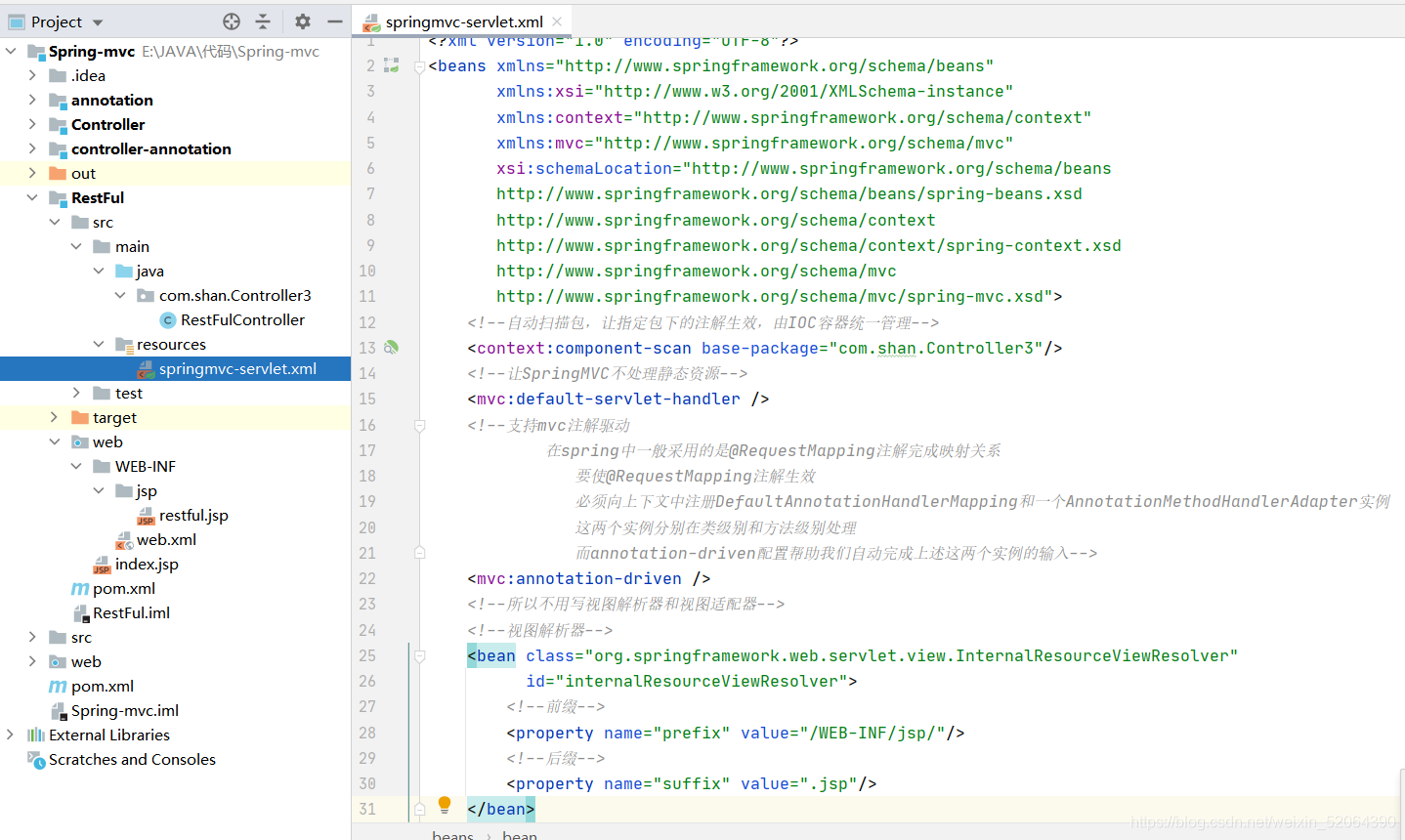Click the suffix property value .jsp

click(x=824, y=783)
